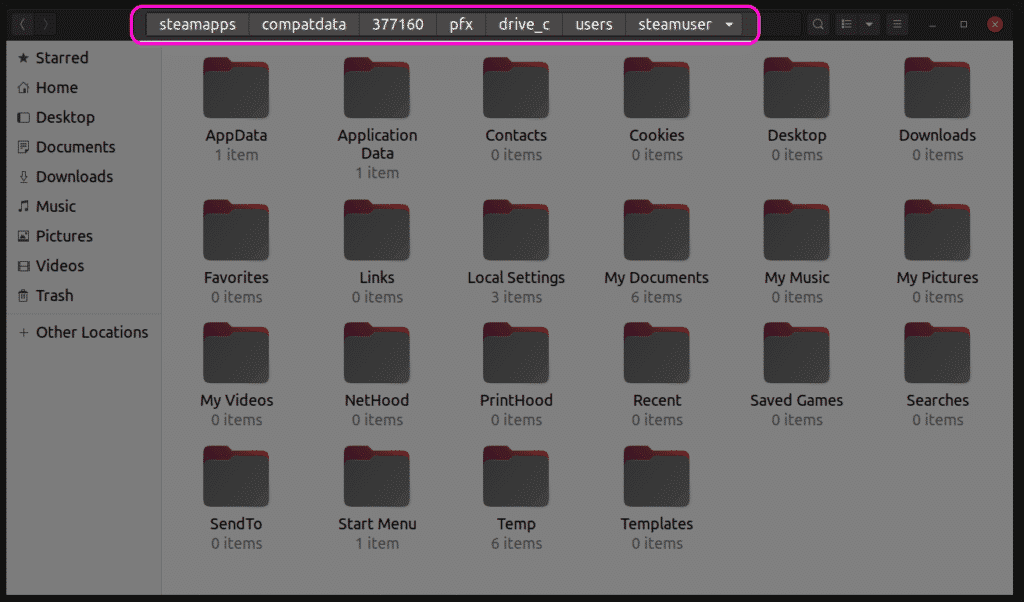This screenshot has height=602, width=1024.
Task: Open the My Music folder
Action: [797, 230]
